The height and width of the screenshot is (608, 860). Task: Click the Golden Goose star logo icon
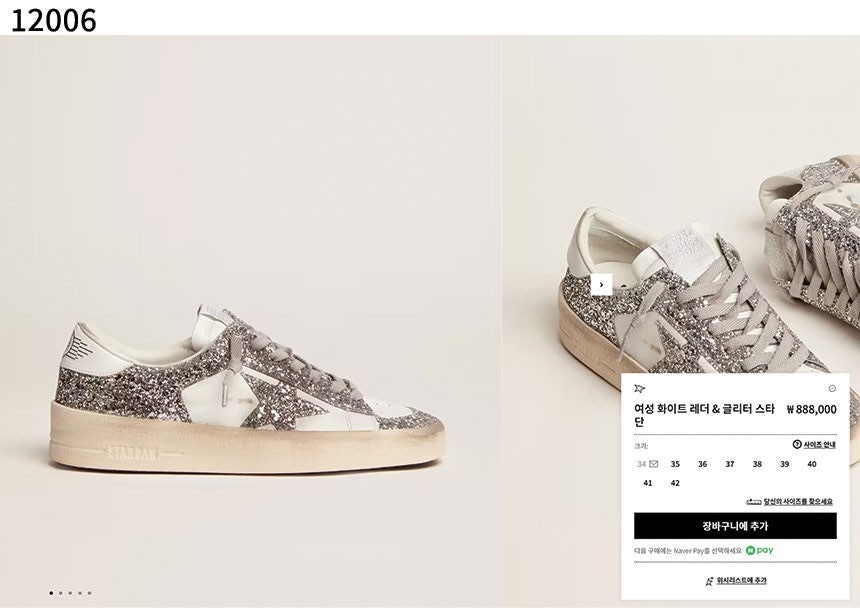point(640,388)
